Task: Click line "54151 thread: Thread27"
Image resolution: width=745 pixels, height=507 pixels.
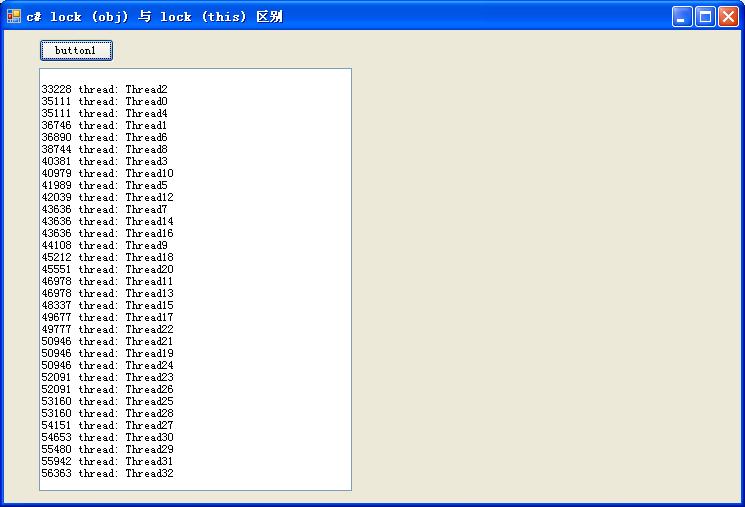Action: pos(107,425)
